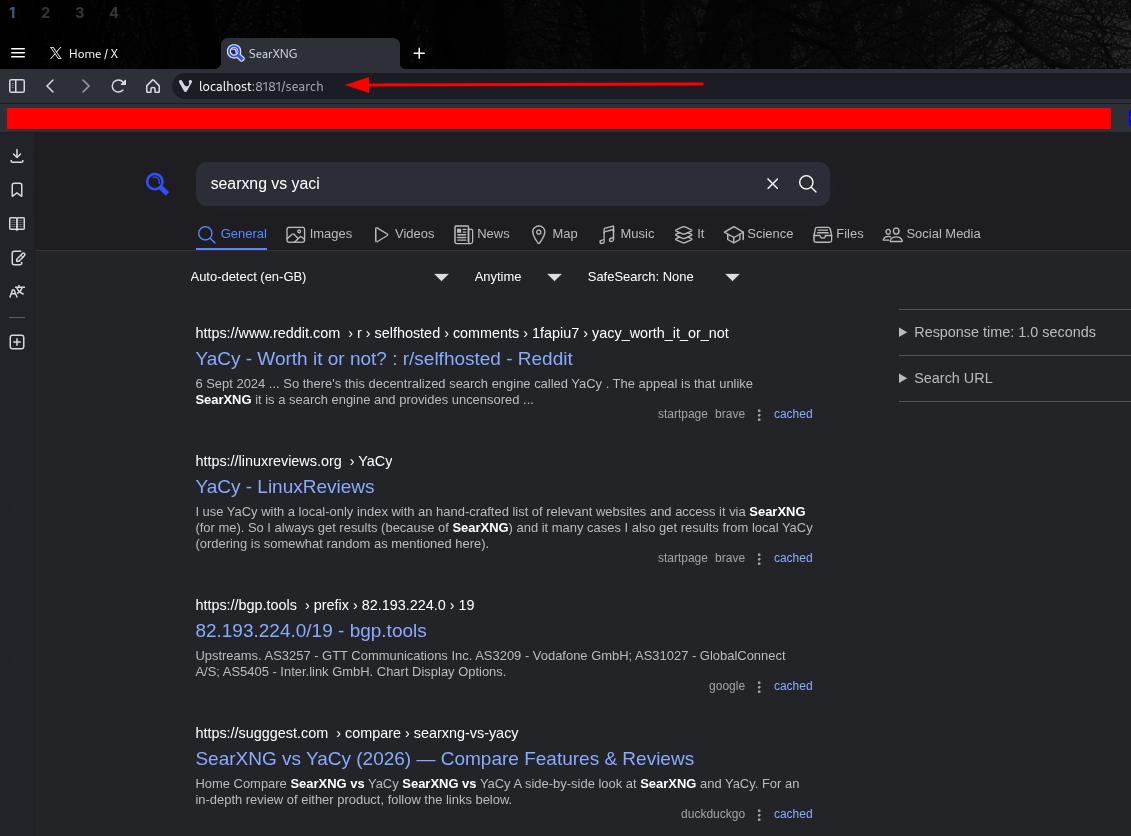Reload the SearXNG page
This screenshot has height=836, width=1131.
119,87
